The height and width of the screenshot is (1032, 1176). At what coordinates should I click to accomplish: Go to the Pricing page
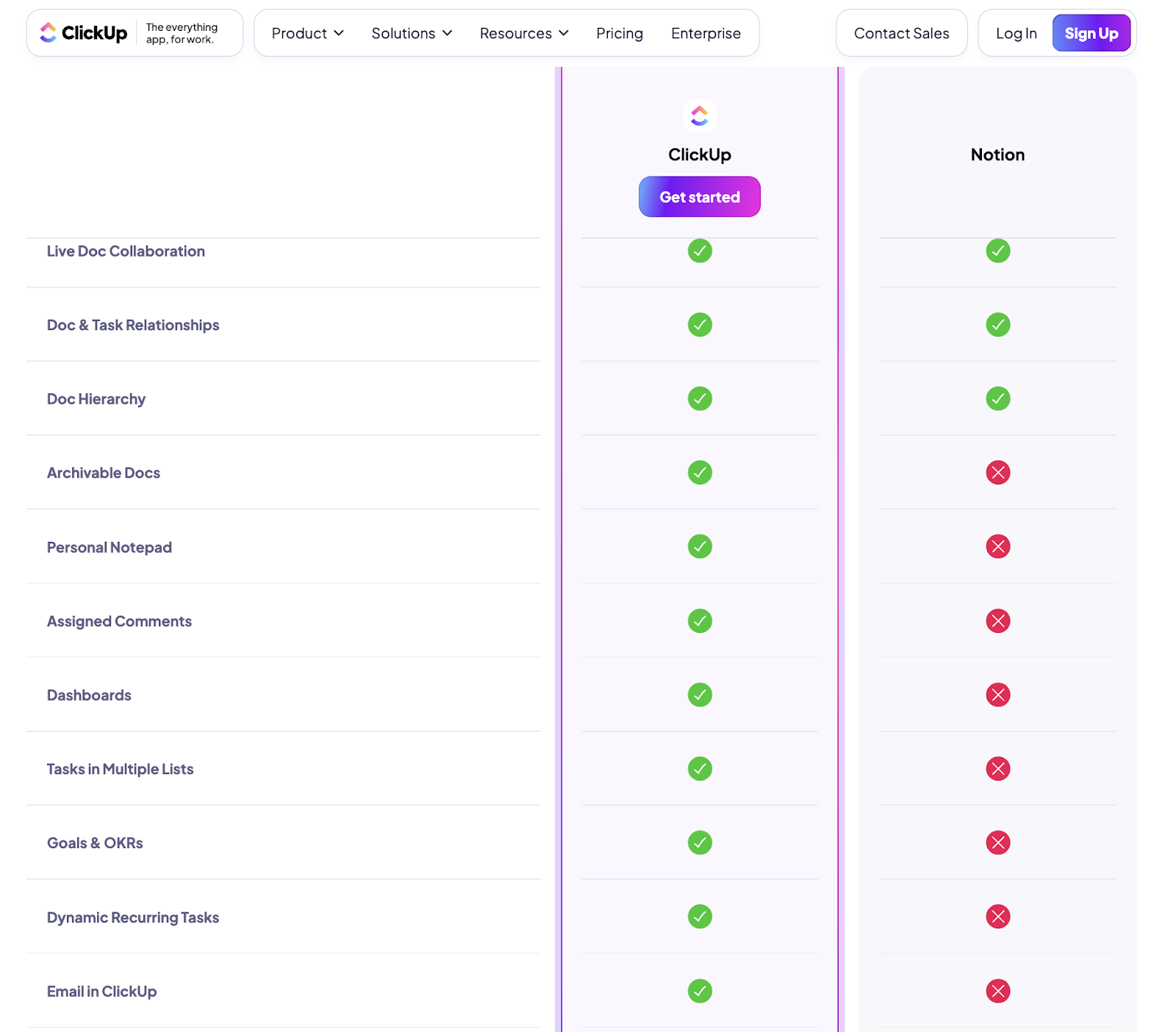point(620,33)
